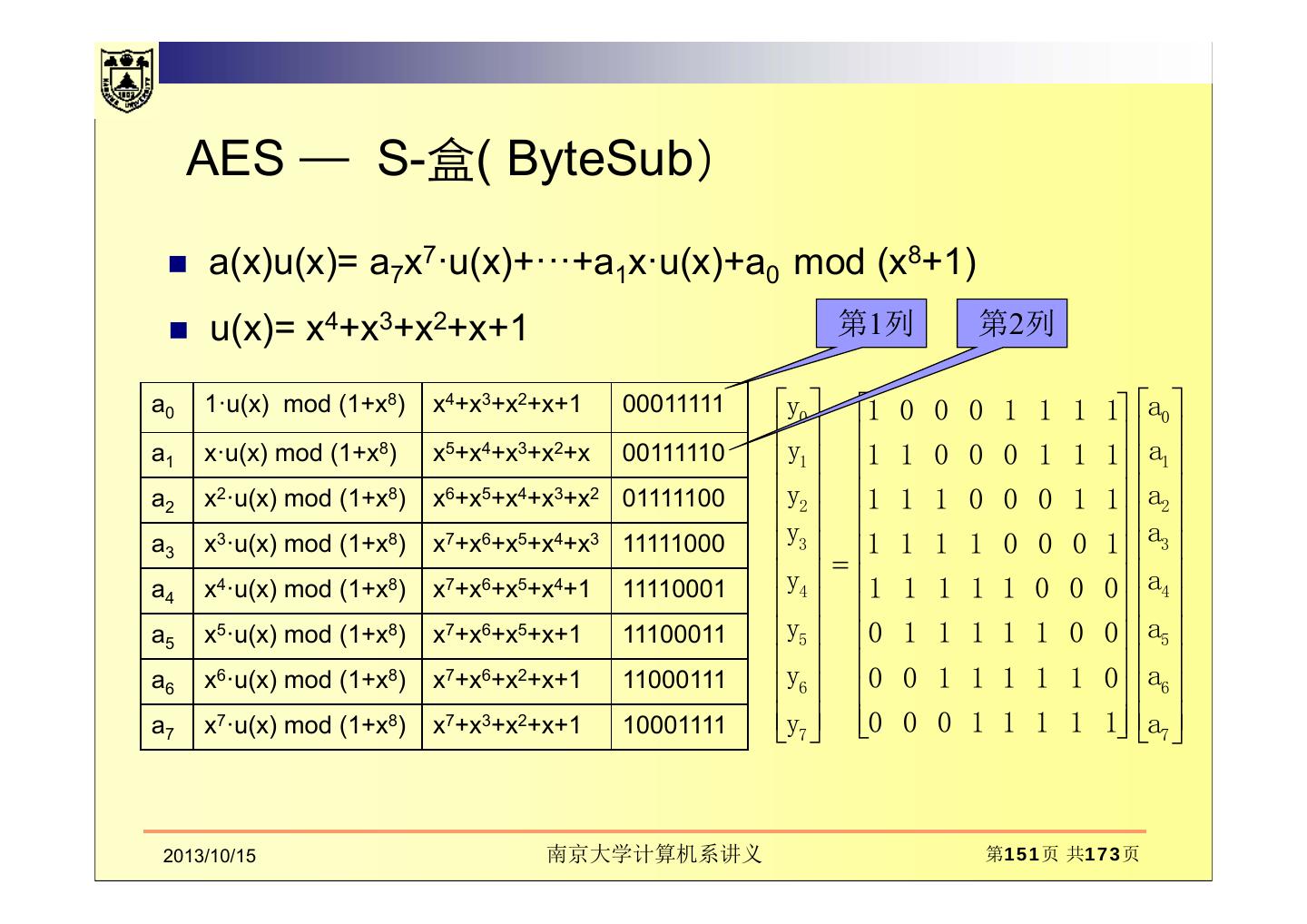The image size is (1307, 924).
Task: Select binary value "11111000" in the table
Action: [x=673, y=544]
